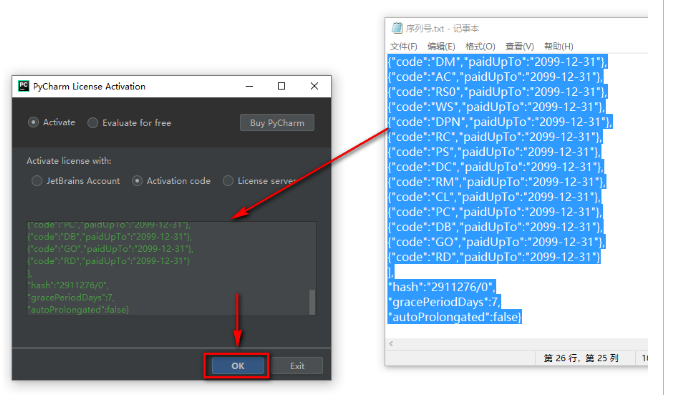Click the "code":"GO" line in PyCharm dialog
Screen dimensions: 675x395
[x=111, y=249]
